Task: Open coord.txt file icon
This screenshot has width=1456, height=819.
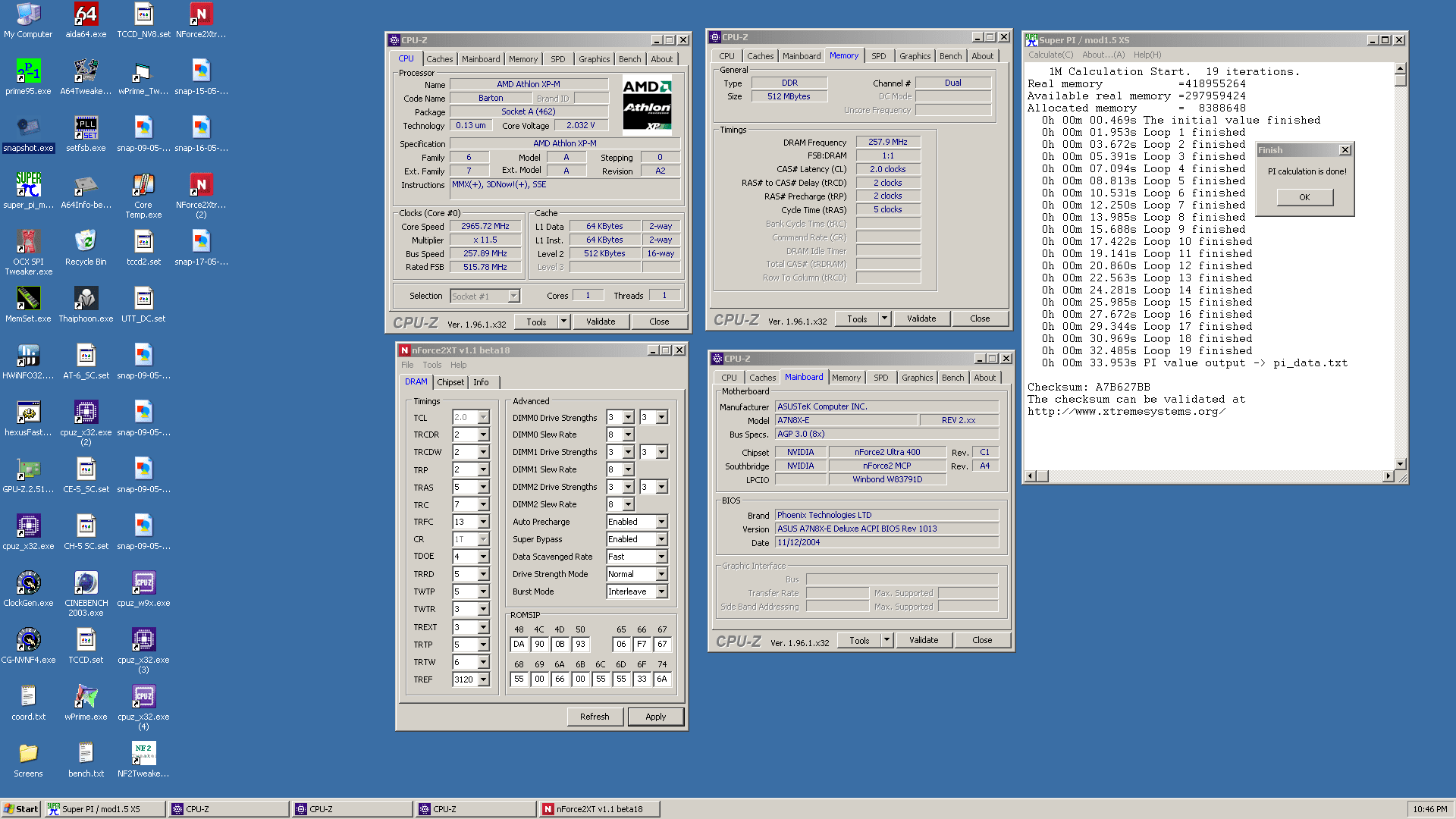Action: [28, 702]
